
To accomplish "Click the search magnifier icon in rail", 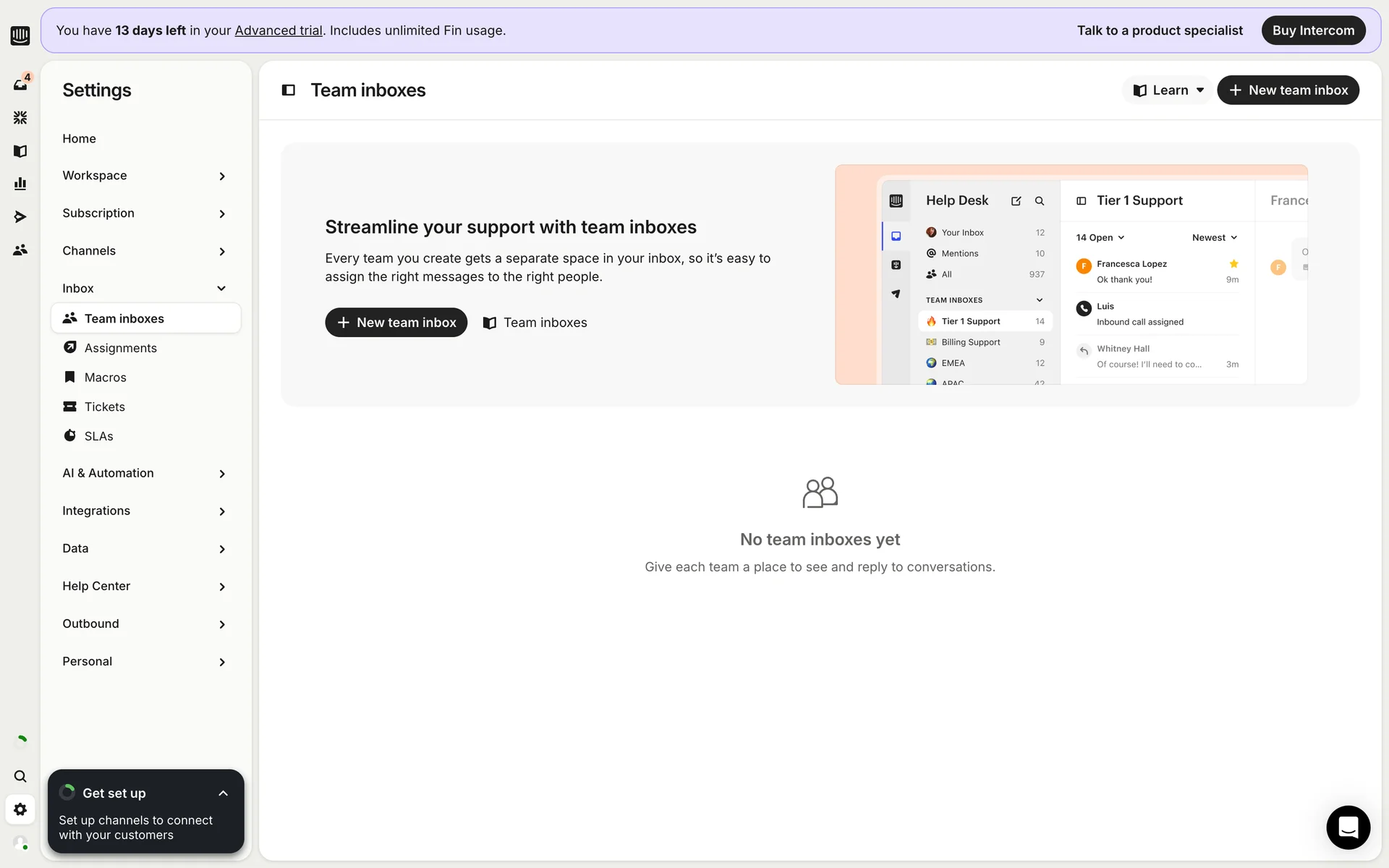I will point(20,776).
